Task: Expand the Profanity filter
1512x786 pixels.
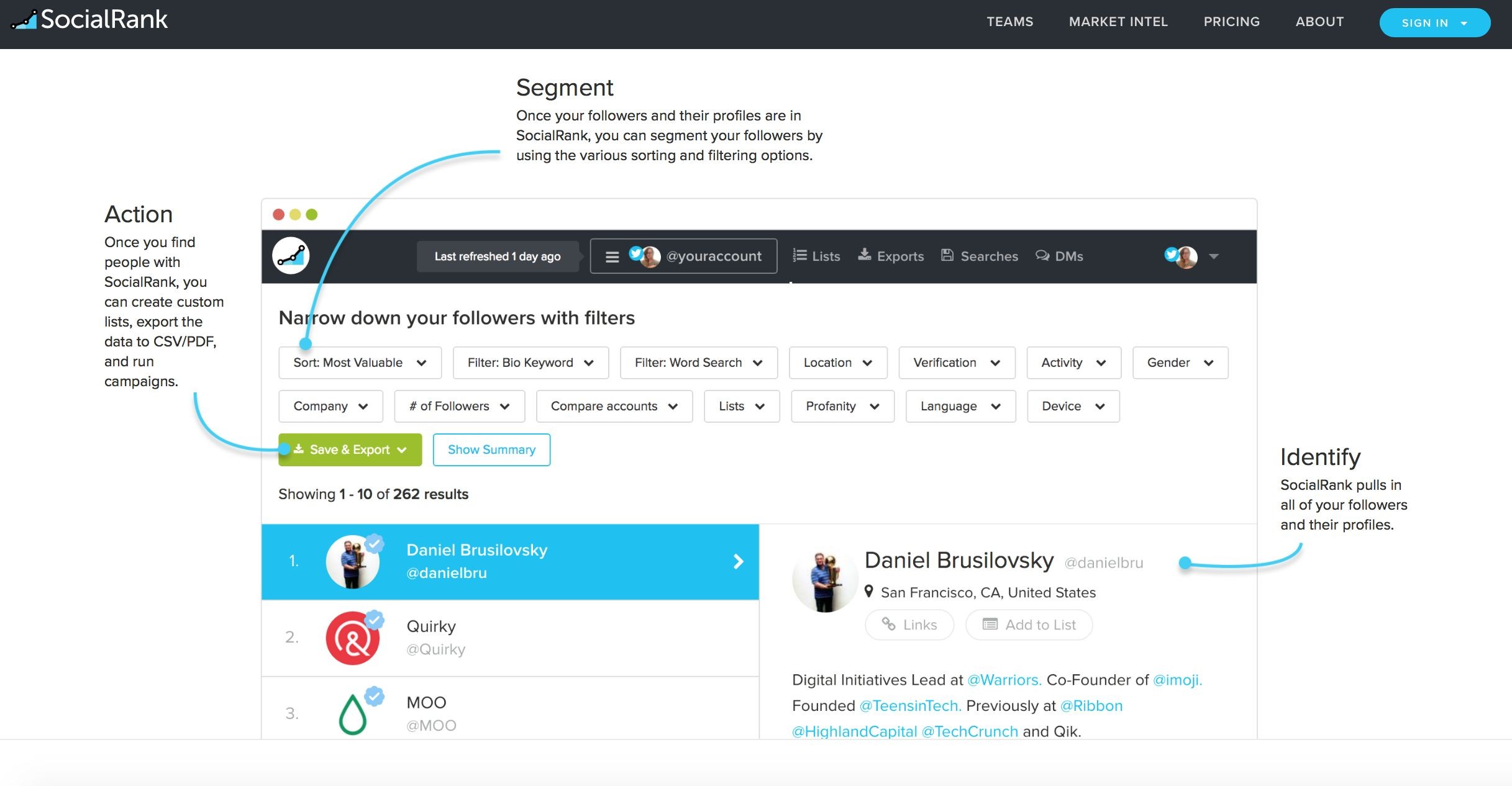Action: tap(842, 406)
